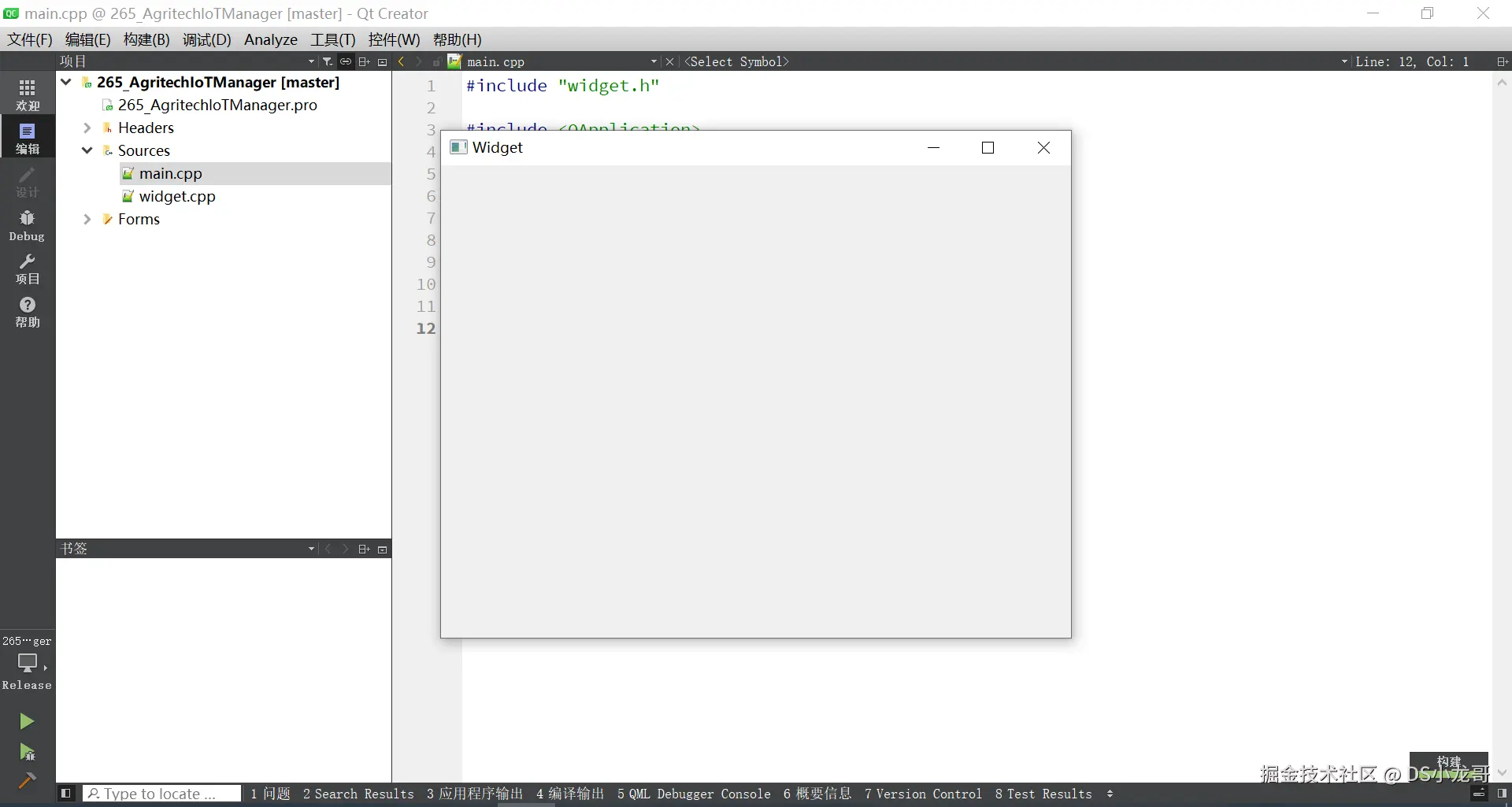
Task: Open the 编辑(E) menu
Action: (87, 39)
